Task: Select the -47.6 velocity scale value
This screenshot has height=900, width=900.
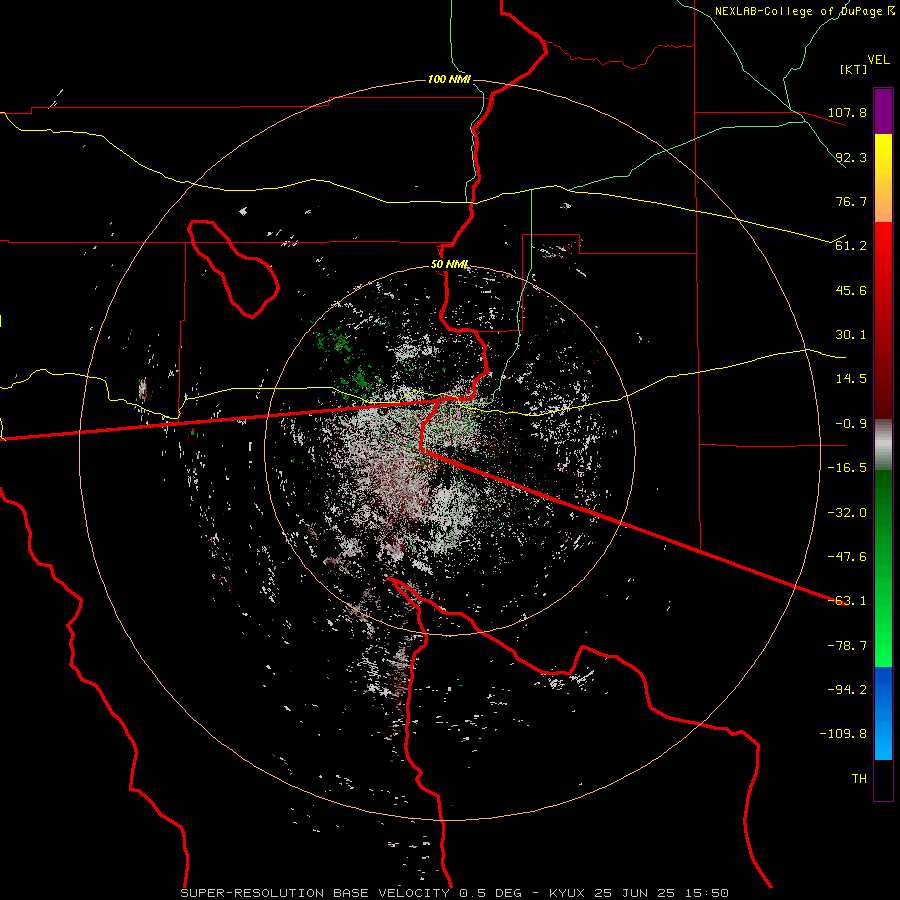Action: click(847, 557)
